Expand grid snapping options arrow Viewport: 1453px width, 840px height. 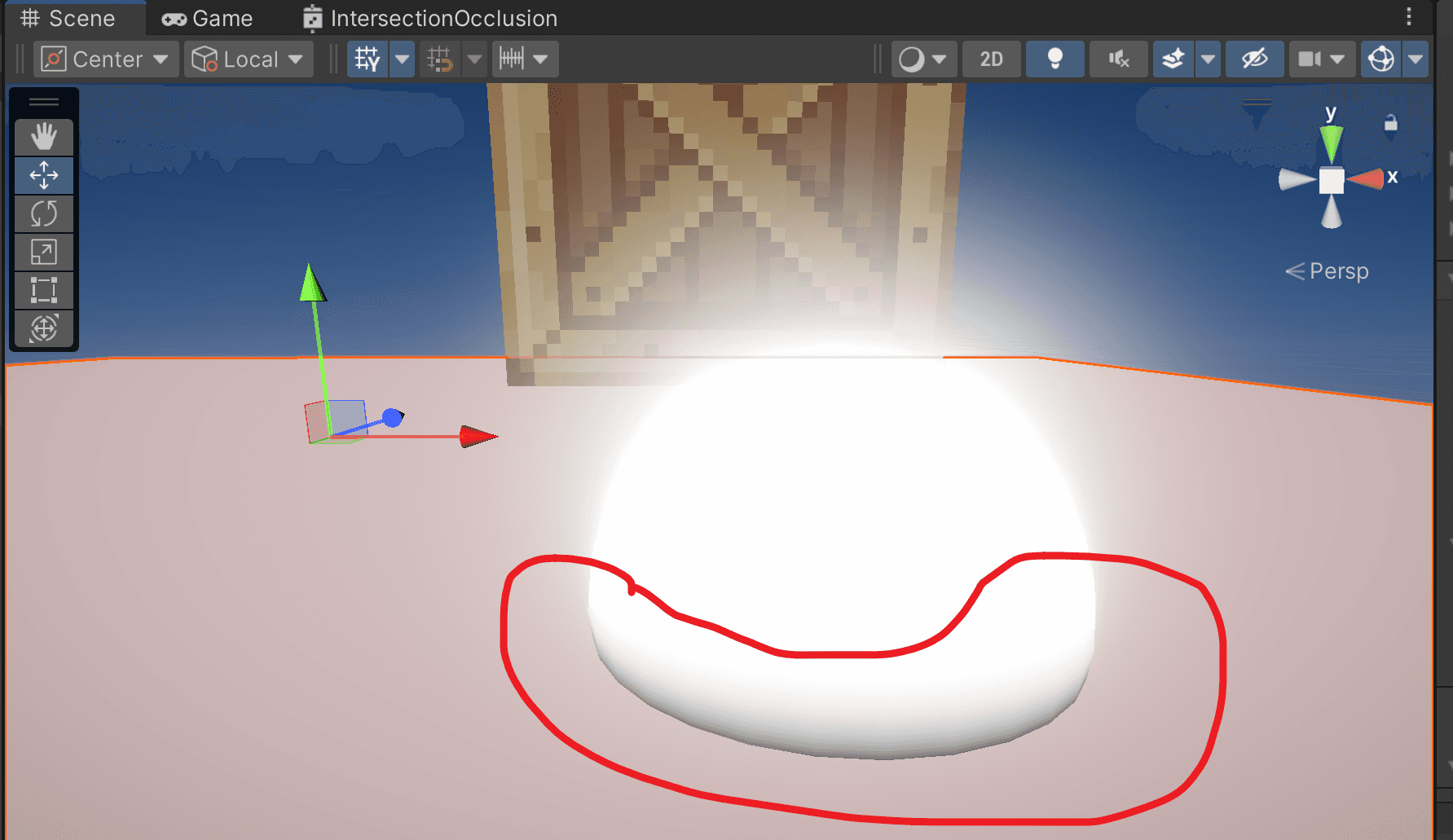474,59
